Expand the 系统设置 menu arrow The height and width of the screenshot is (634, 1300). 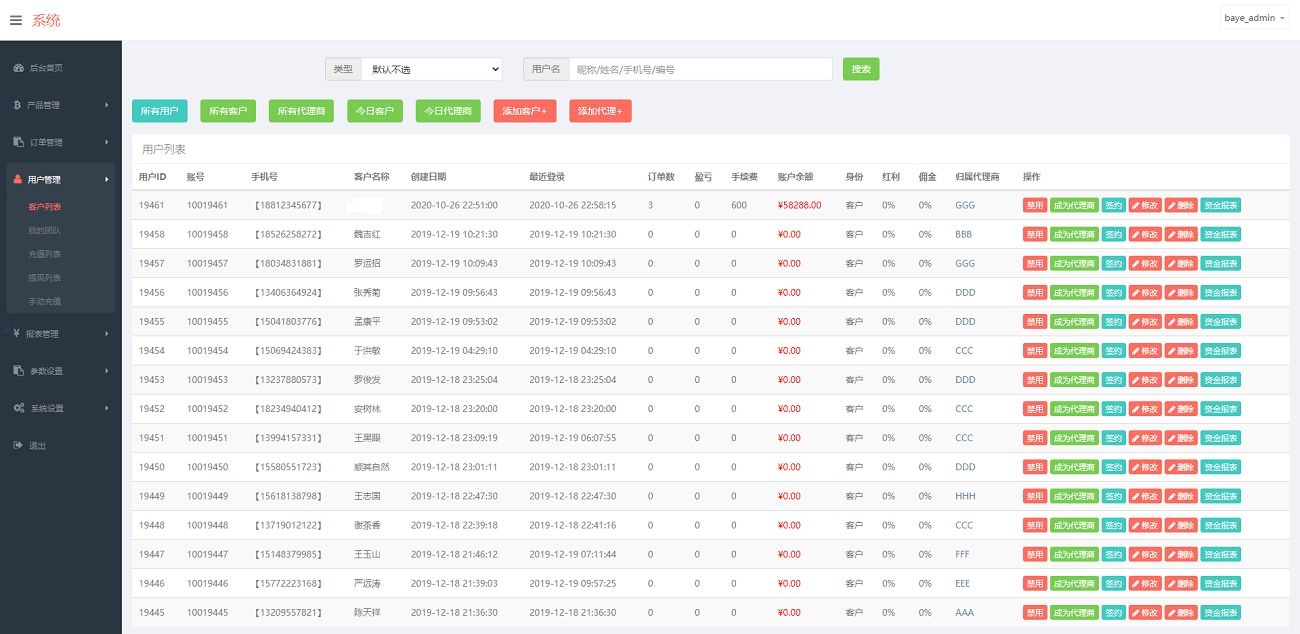(x=107, y=408)
